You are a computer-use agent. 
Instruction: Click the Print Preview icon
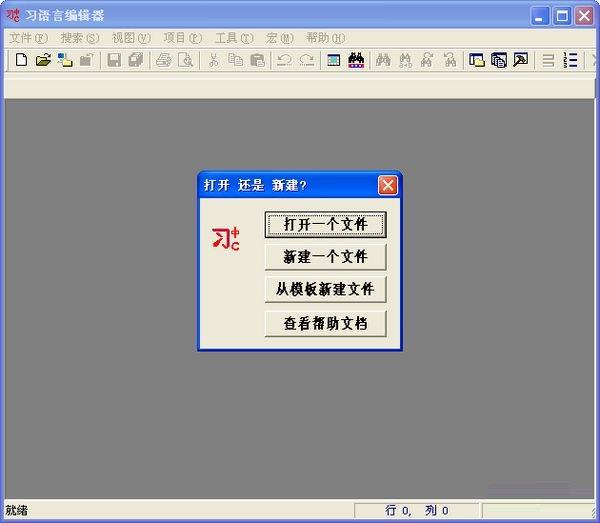click(186, 60)
